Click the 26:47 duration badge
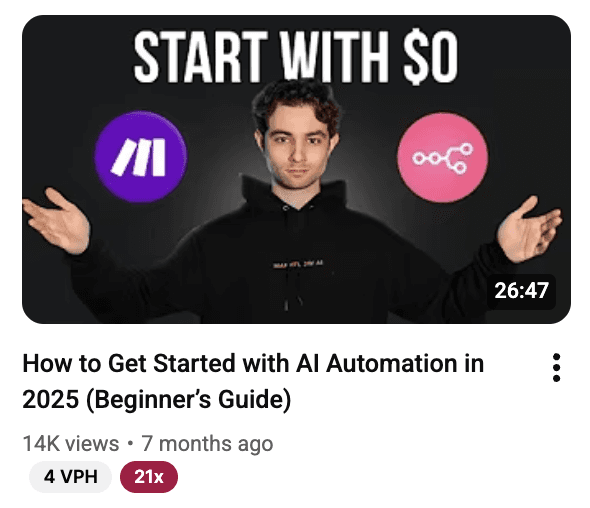This screenshot has width=590, height=508. [521, 291]
